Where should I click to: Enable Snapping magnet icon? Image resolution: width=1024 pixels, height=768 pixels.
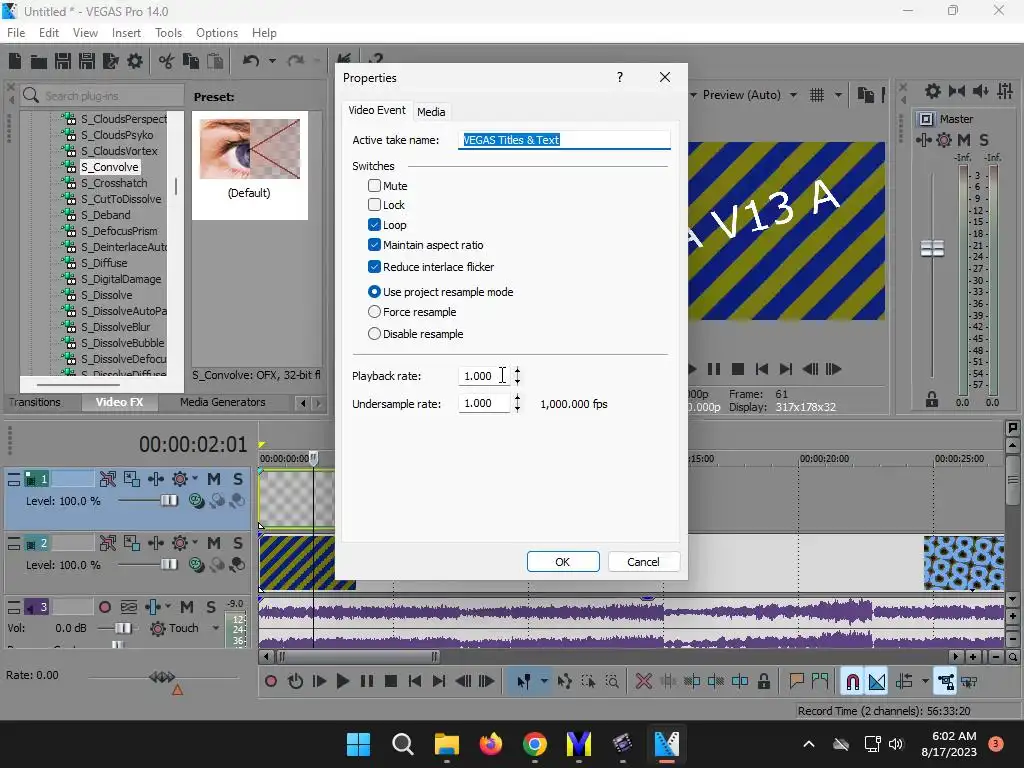click(x=852, y=682)
